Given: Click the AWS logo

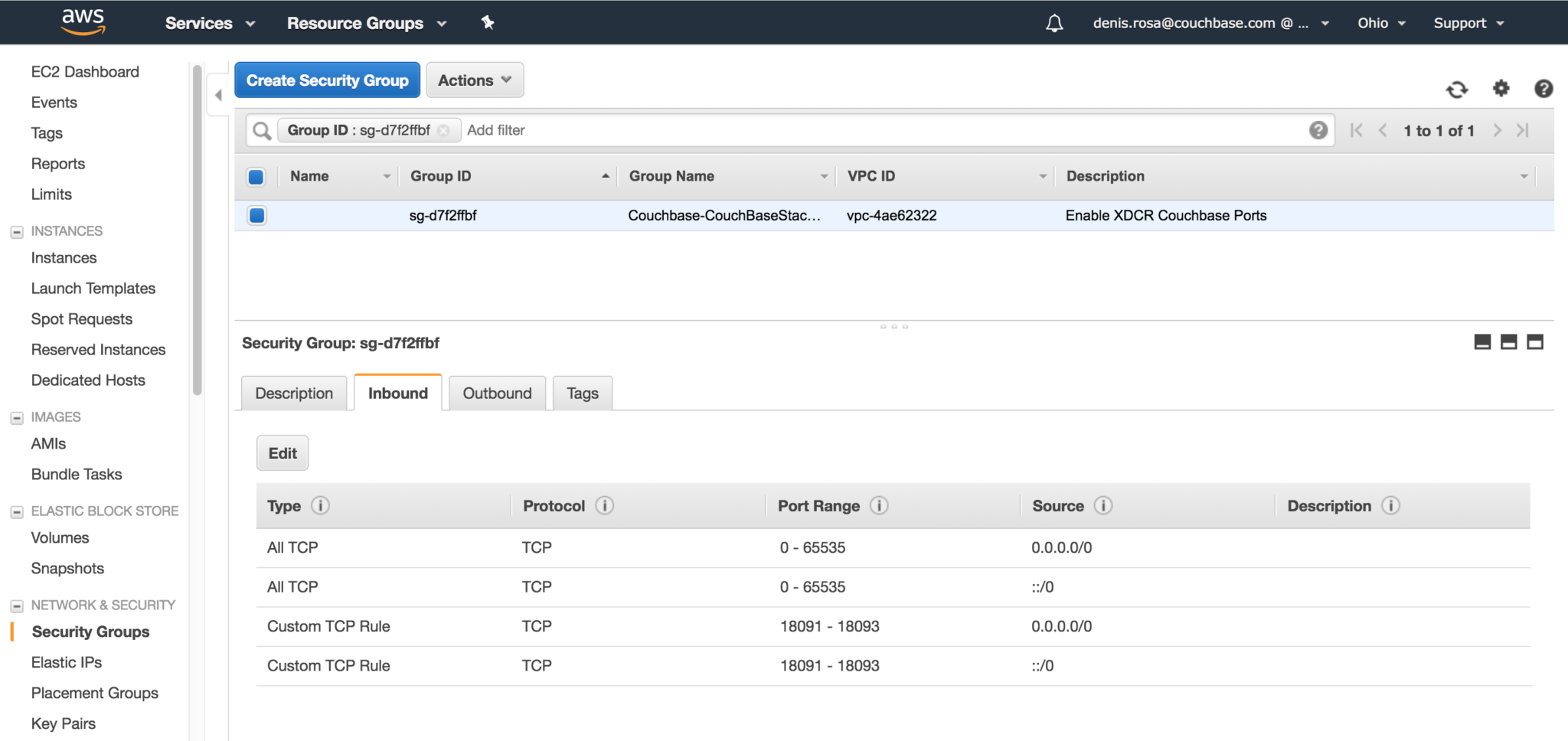Looking at the screenshot, I should [83, 22].
